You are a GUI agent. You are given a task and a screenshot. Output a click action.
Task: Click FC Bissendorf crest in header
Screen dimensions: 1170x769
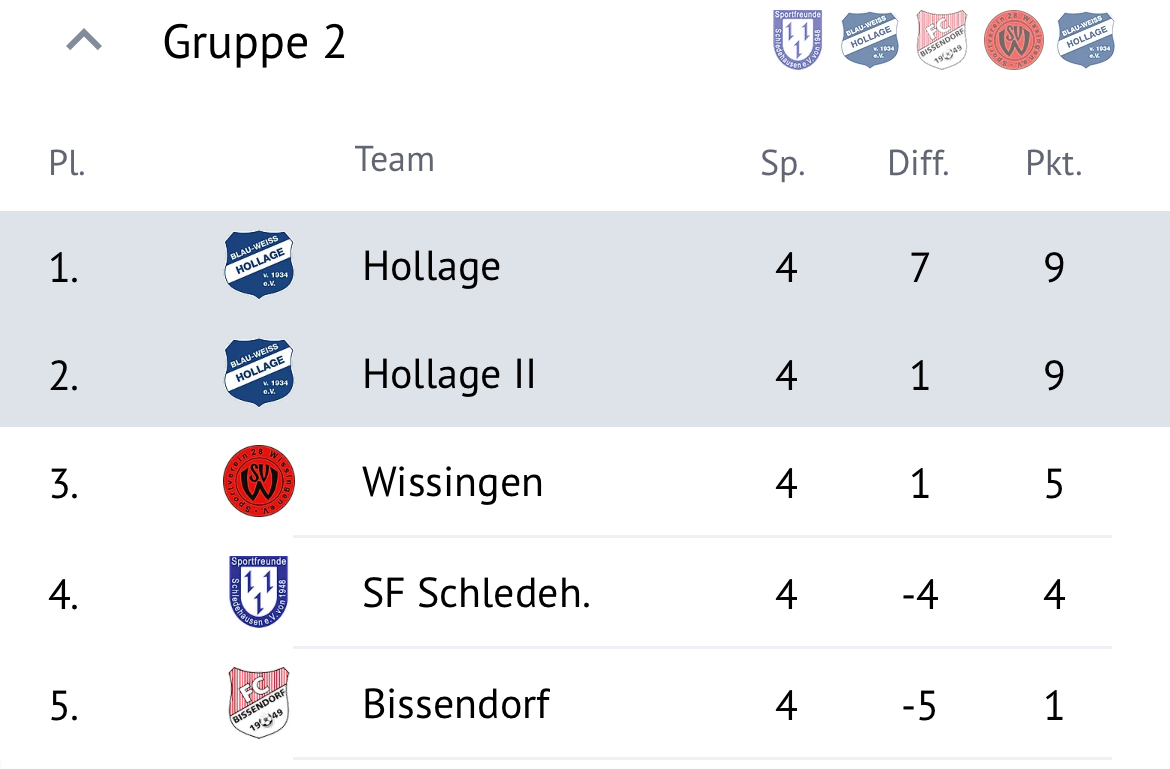(942, 40)
